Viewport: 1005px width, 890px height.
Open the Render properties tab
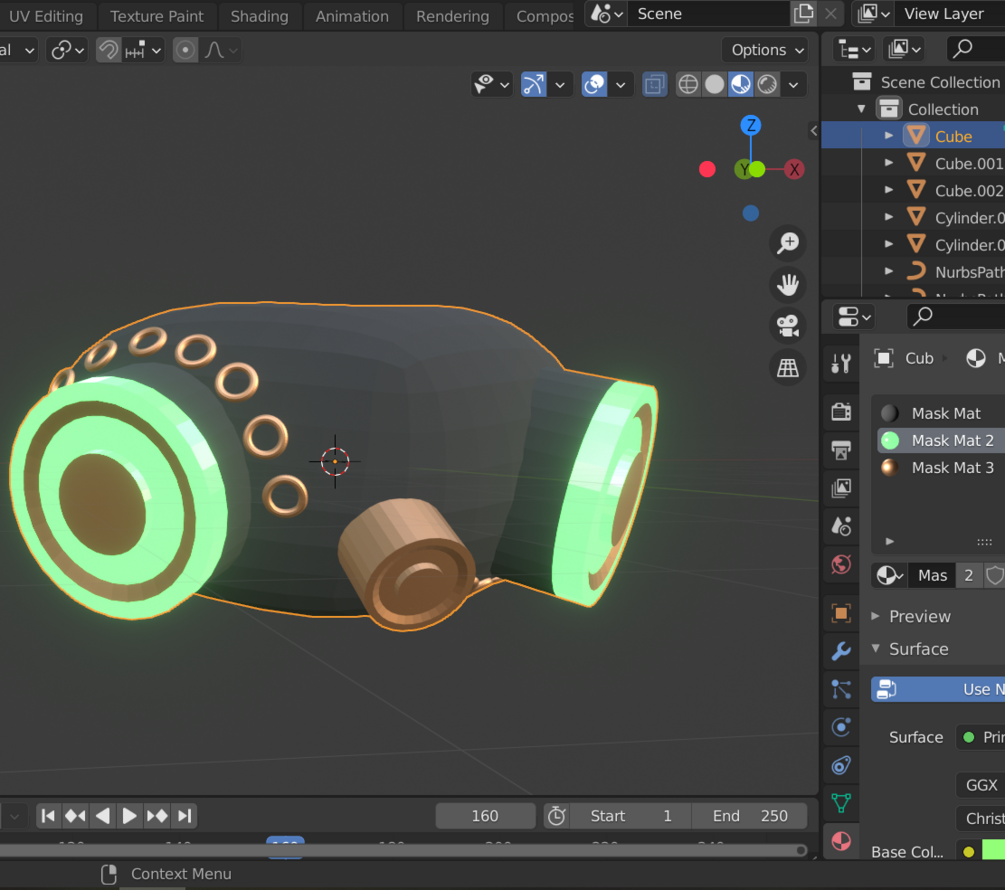(841, 412)
